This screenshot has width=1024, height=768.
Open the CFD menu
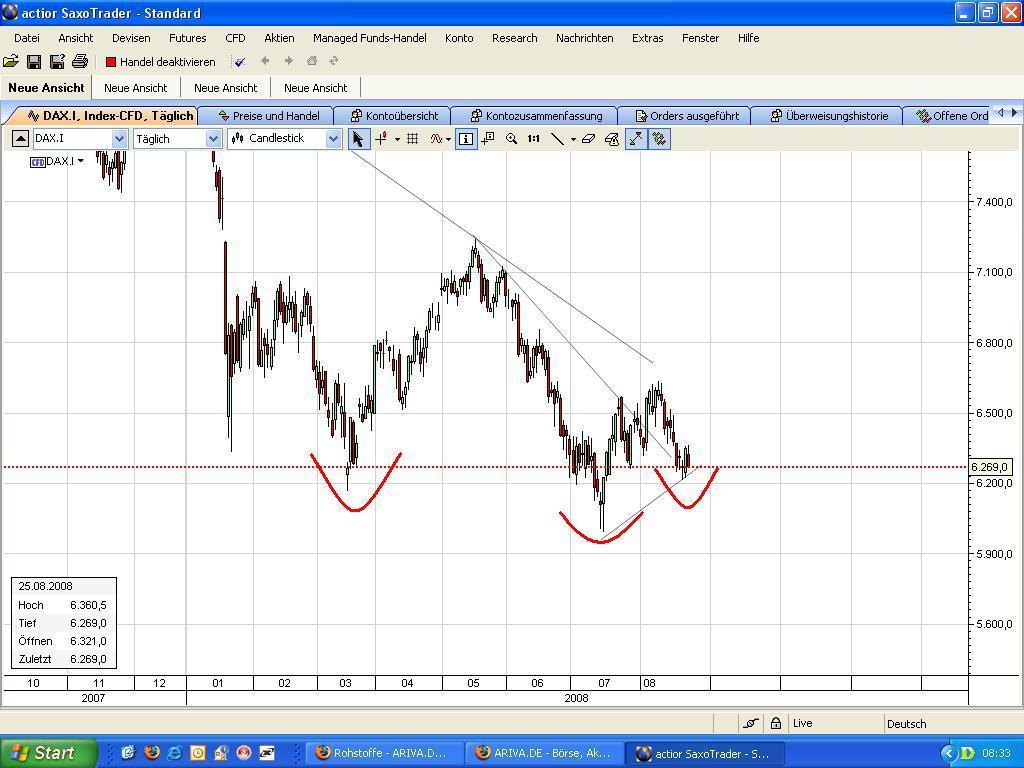235,38
